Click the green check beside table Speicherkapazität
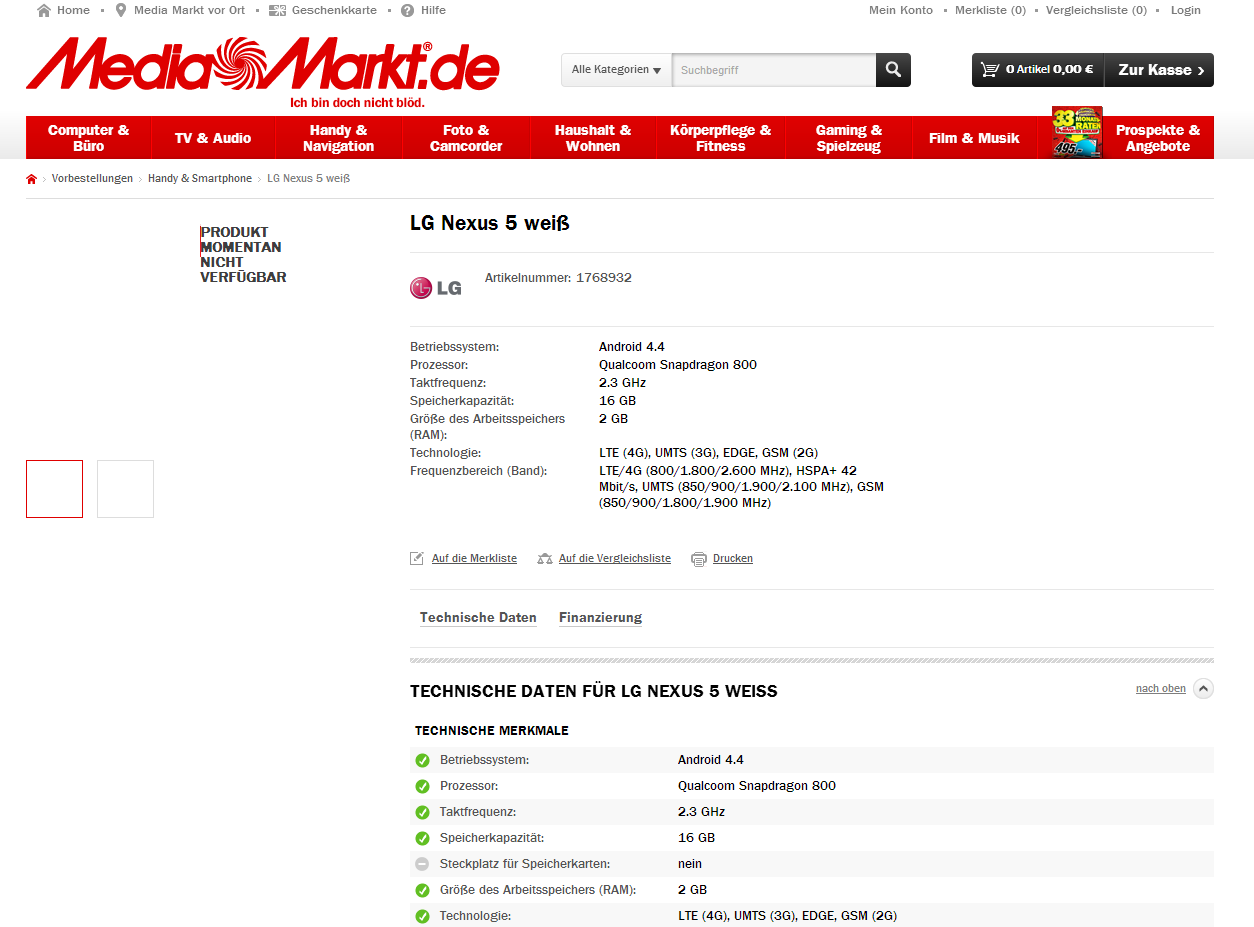This screenshot has width=1254, height=927. coord(422,838)
